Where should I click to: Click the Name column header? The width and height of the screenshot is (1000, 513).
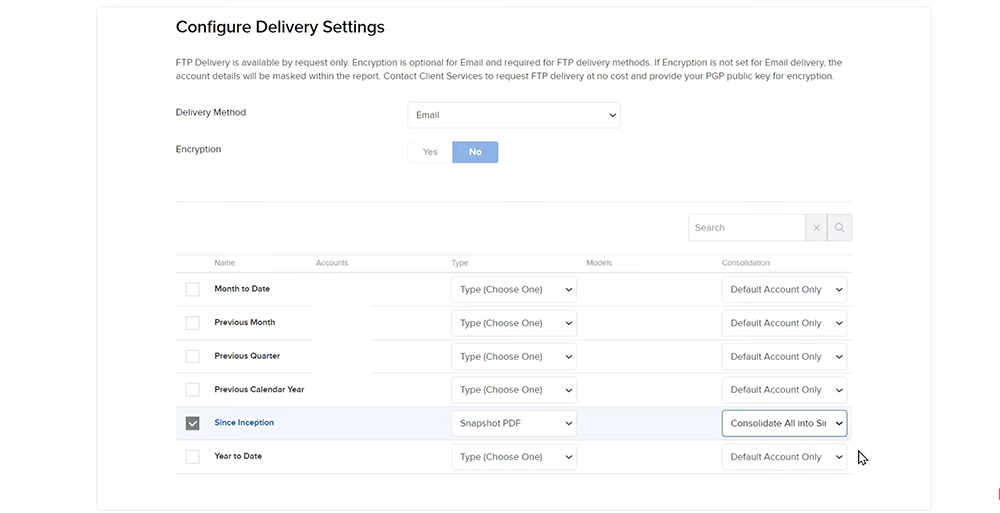point(224,263)
